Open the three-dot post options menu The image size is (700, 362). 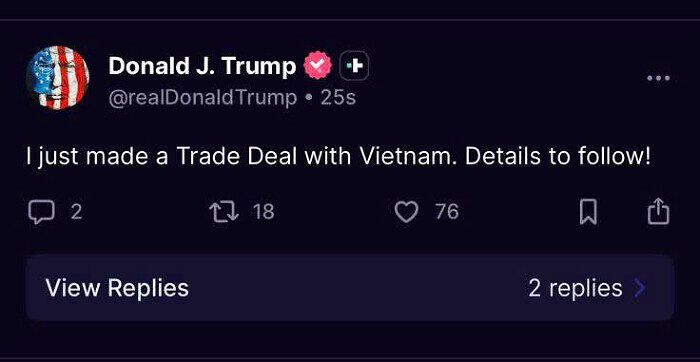click(x=658, y=78)
